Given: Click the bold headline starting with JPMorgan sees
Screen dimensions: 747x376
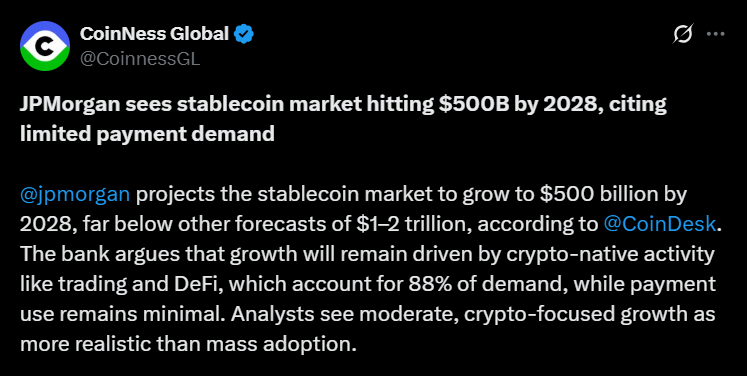Looking at the screenshot, I should tap(343, 119).
